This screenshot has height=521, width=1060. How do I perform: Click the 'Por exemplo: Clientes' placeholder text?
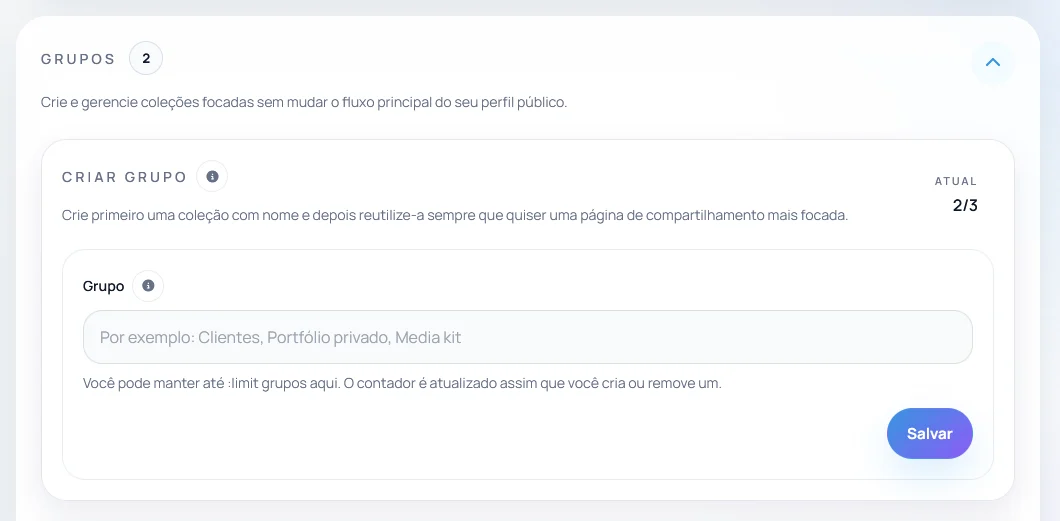(181, 337)
